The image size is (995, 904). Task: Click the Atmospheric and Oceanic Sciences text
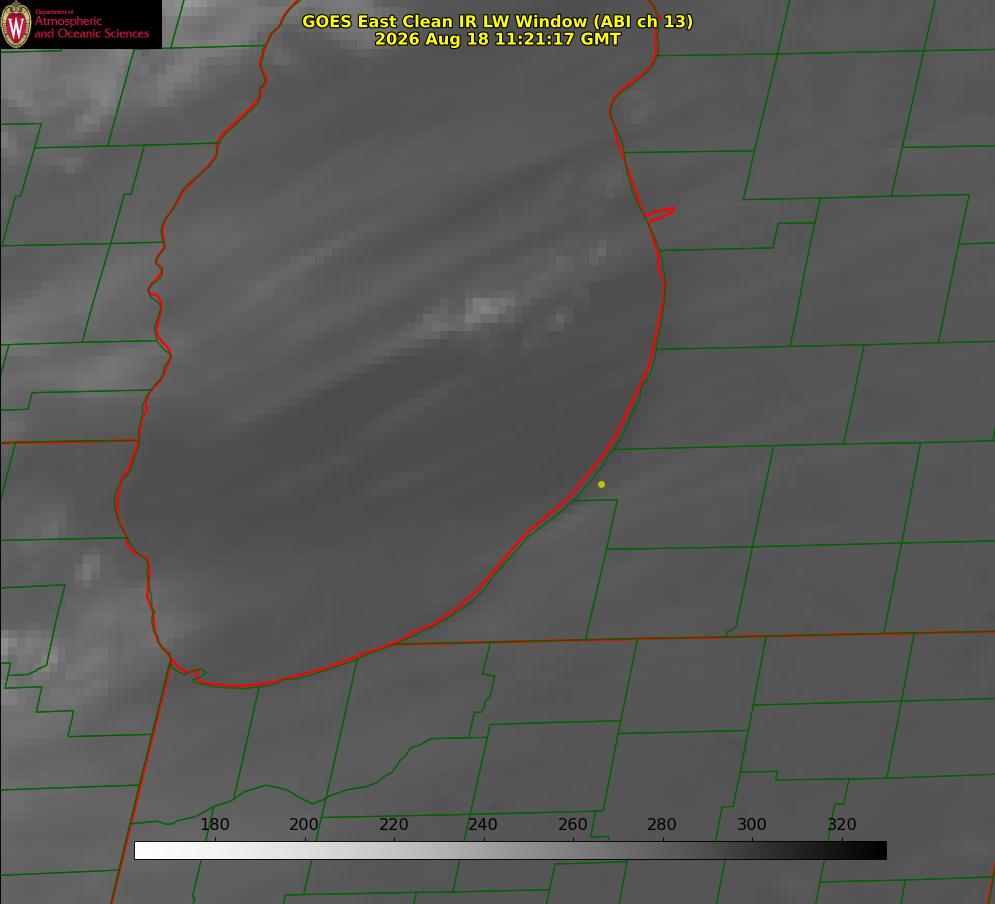91,27
